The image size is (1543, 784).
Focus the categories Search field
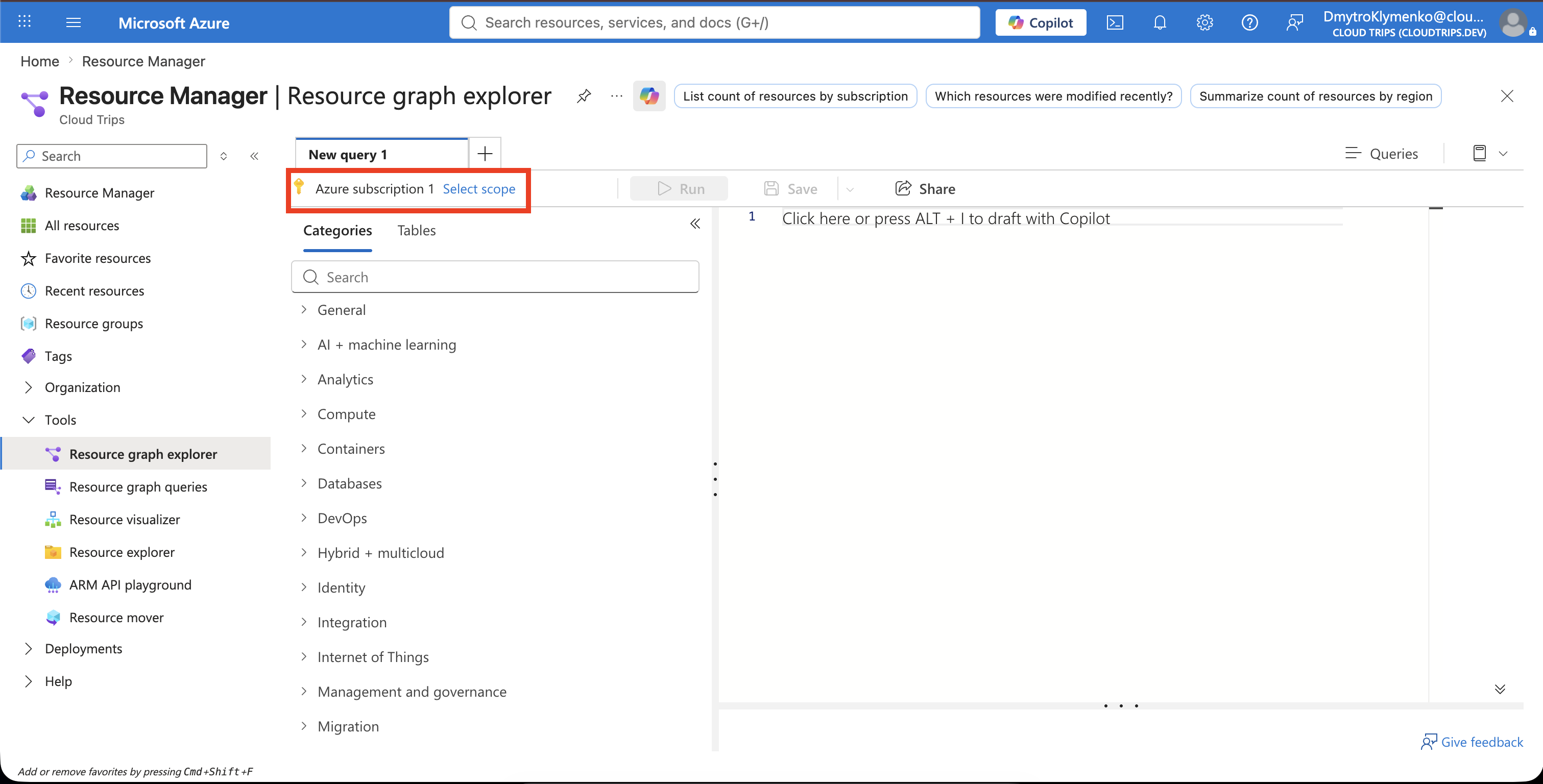(x=495, y=277)
